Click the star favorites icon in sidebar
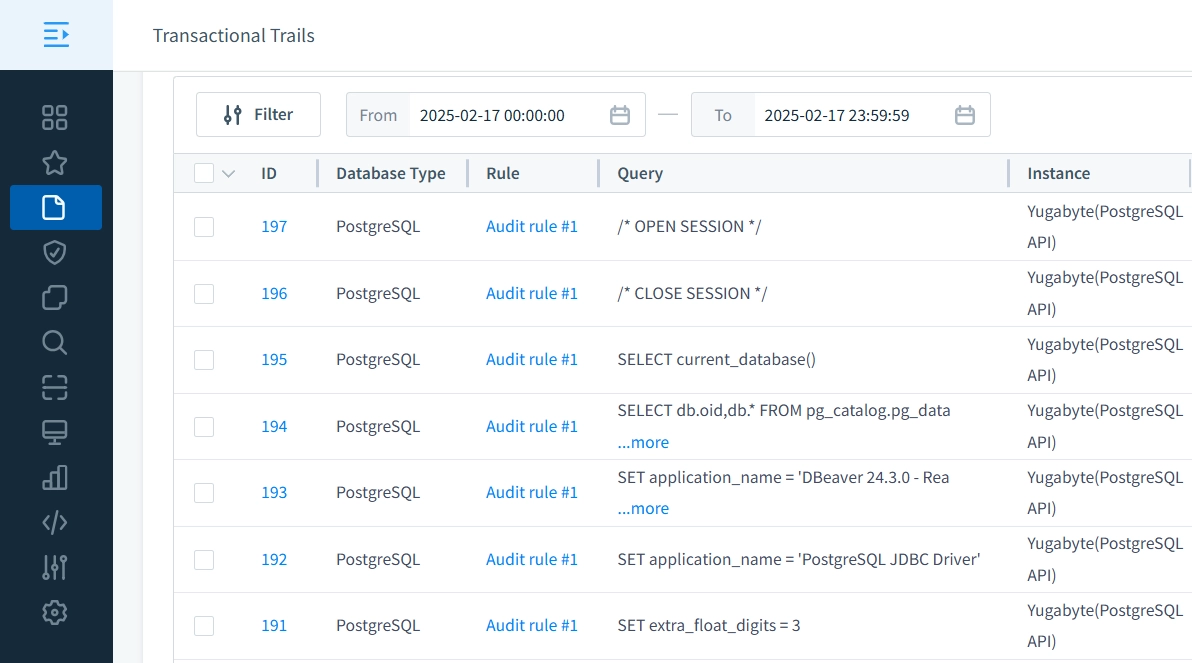The image size is (1192, 663). pyautogui.click(x=55, y=162)
